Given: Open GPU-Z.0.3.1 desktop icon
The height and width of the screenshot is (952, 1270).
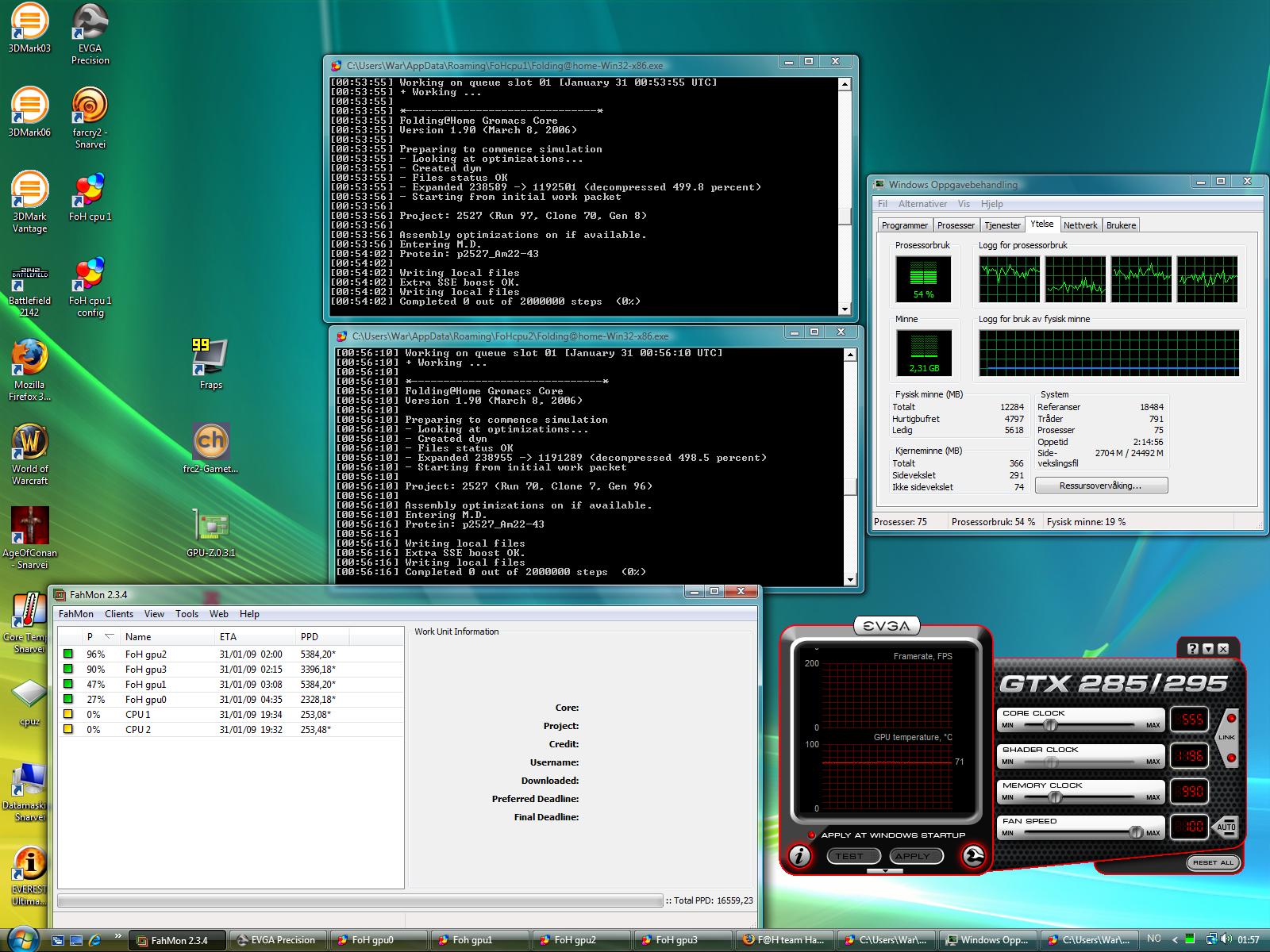Looking at the screenshot, I should pos(210,533).
